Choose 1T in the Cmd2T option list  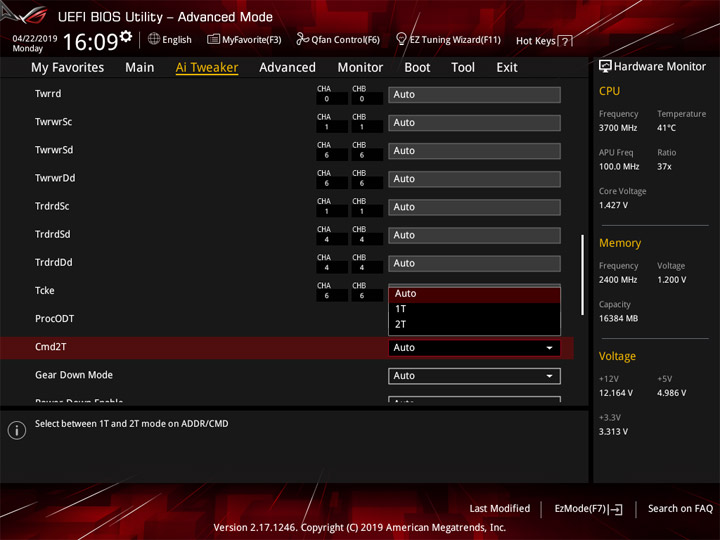click(474, 309)
